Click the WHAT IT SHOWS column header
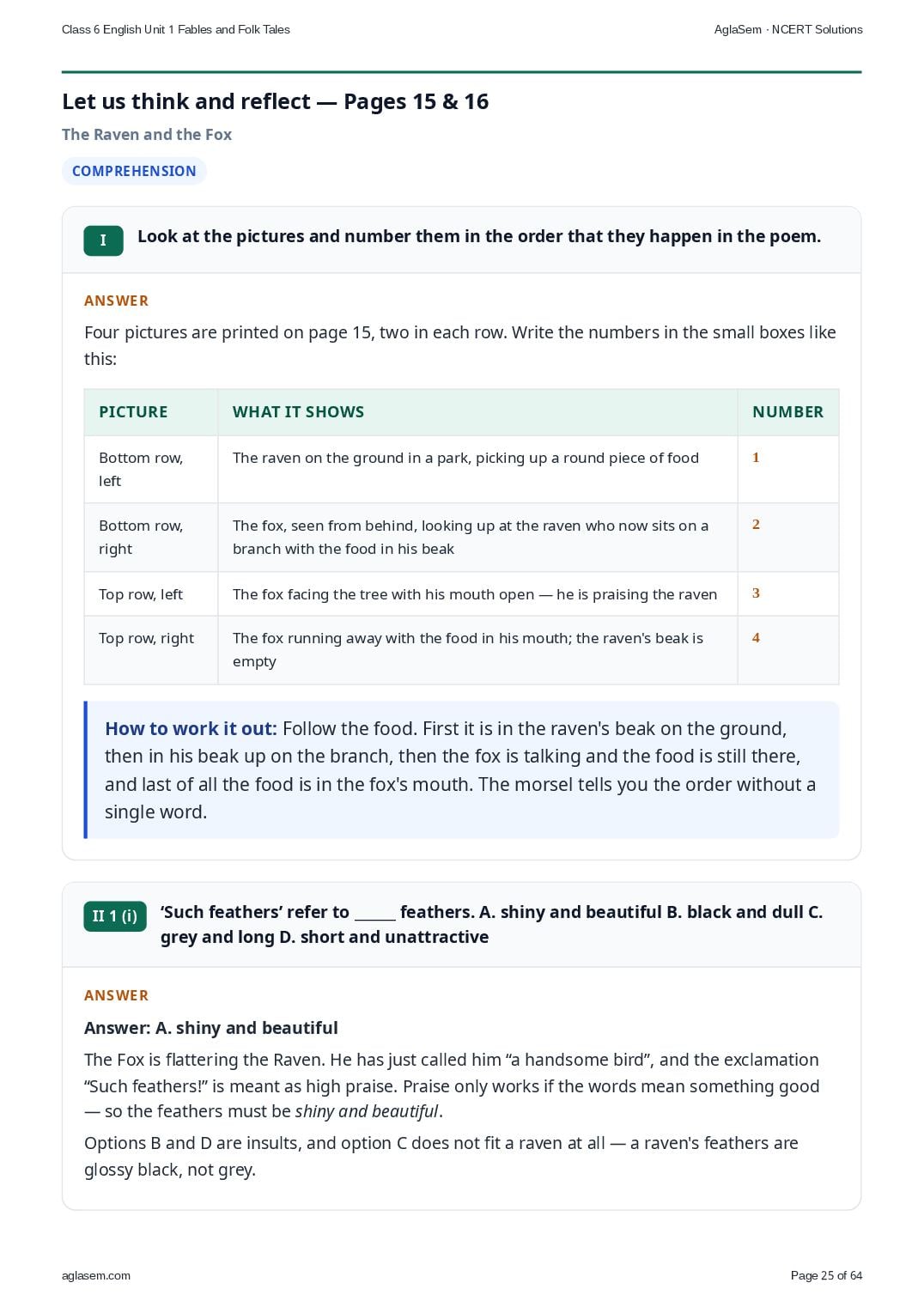The image size is (924, 1307). click(x=299, y=412)
